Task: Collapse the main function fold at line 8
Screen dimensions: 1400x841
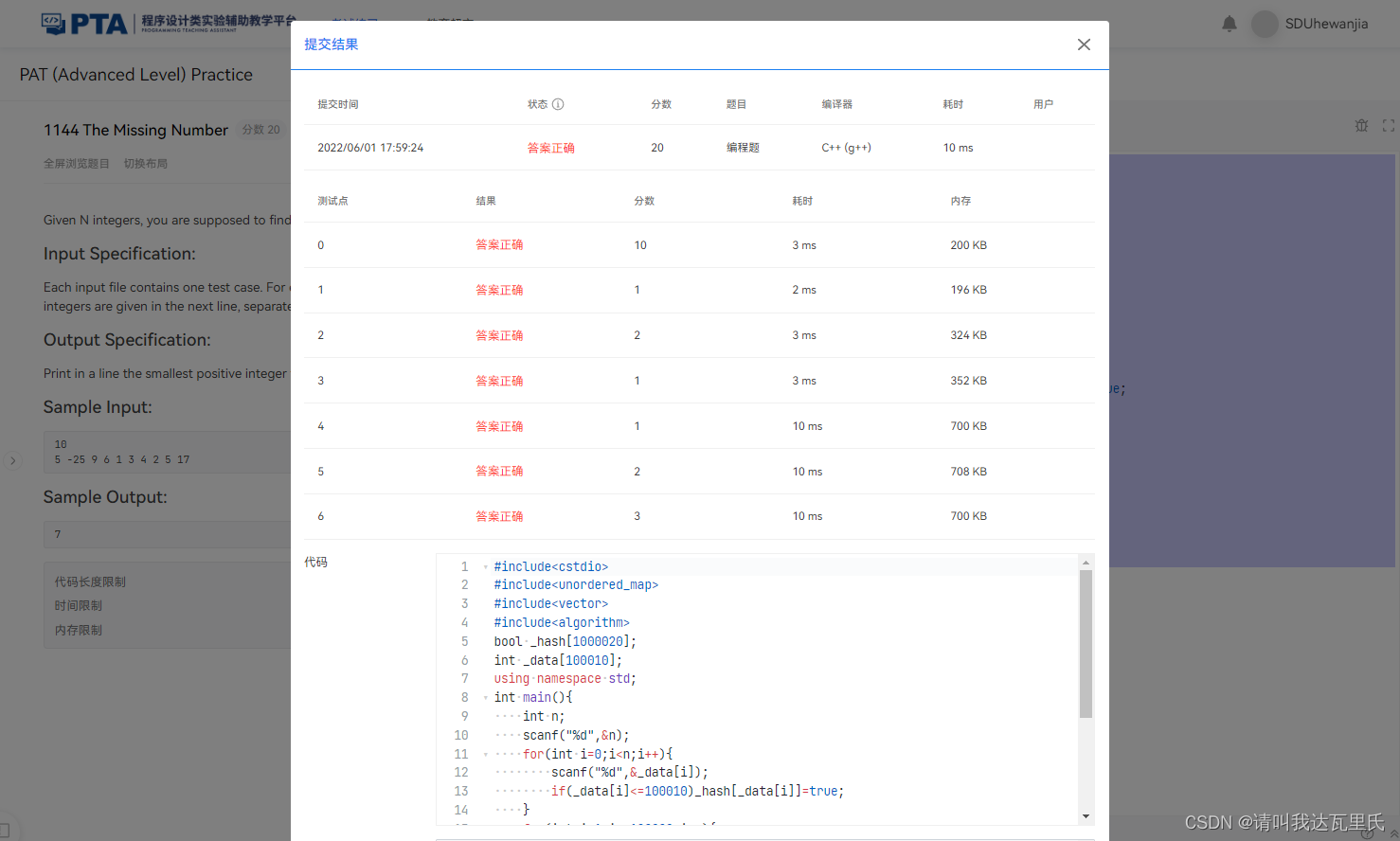Action: 485,698
